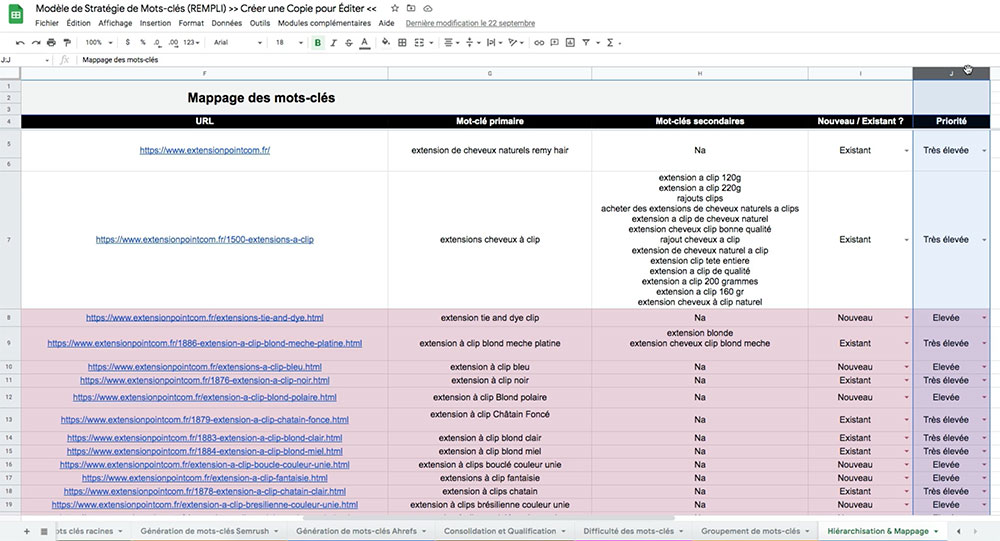The height and width of the screenshot is (541, 1000).
Task: Open the all sheets list icon
Action: point(44,531)
